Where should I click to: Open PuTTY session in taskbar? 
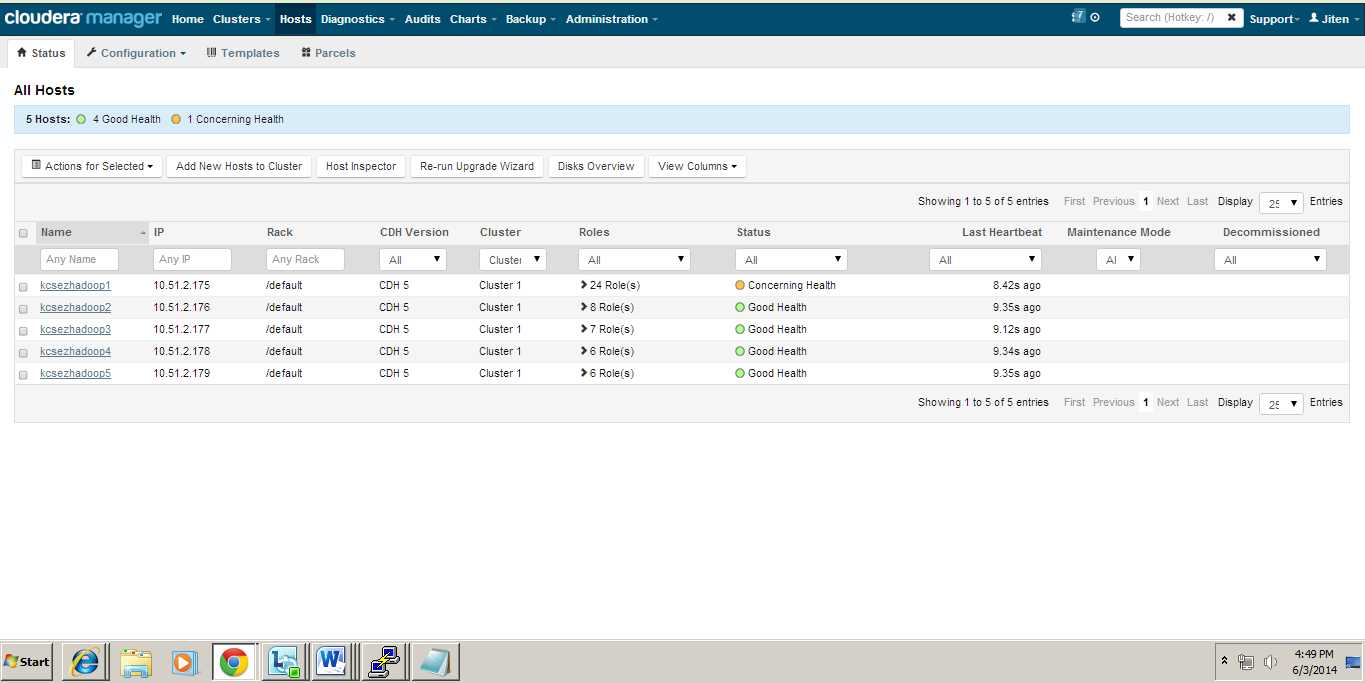pyautogui.click(x=385, y=662)
